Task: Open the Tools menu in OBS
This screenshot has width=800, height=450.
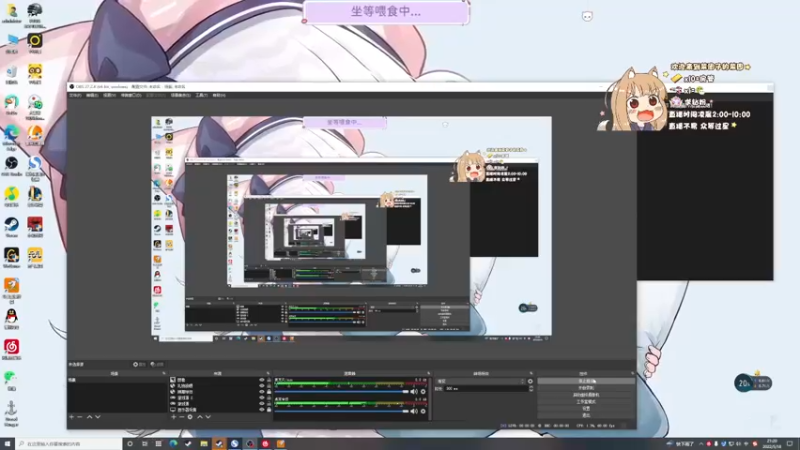Action: (x=202, y=95)
